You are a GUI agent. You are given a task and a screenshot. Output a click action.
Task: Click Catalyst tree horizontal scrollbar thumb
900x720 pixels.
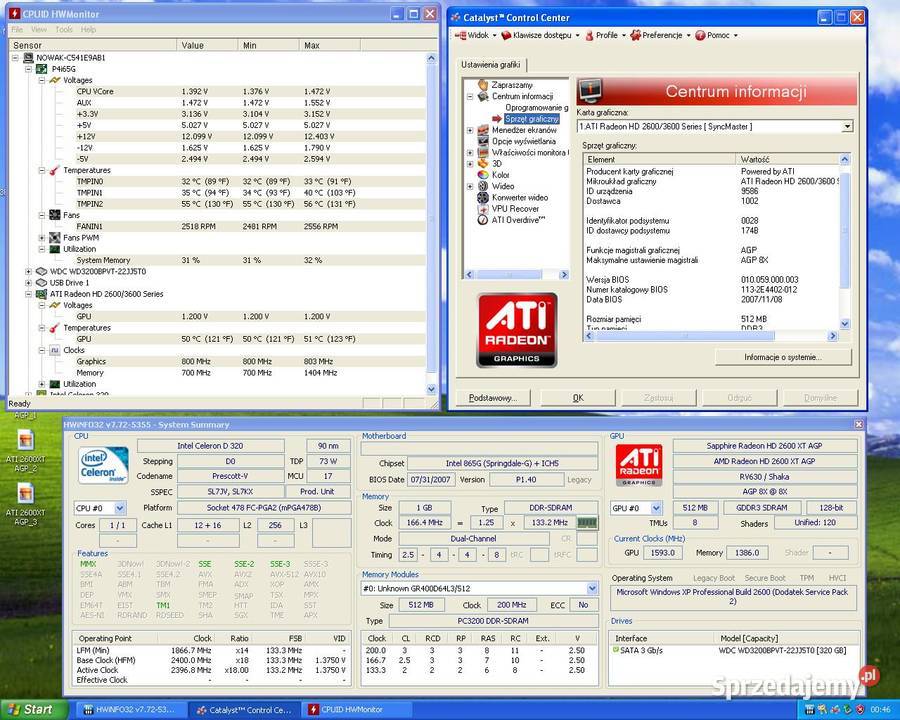(x=510, y=275)
